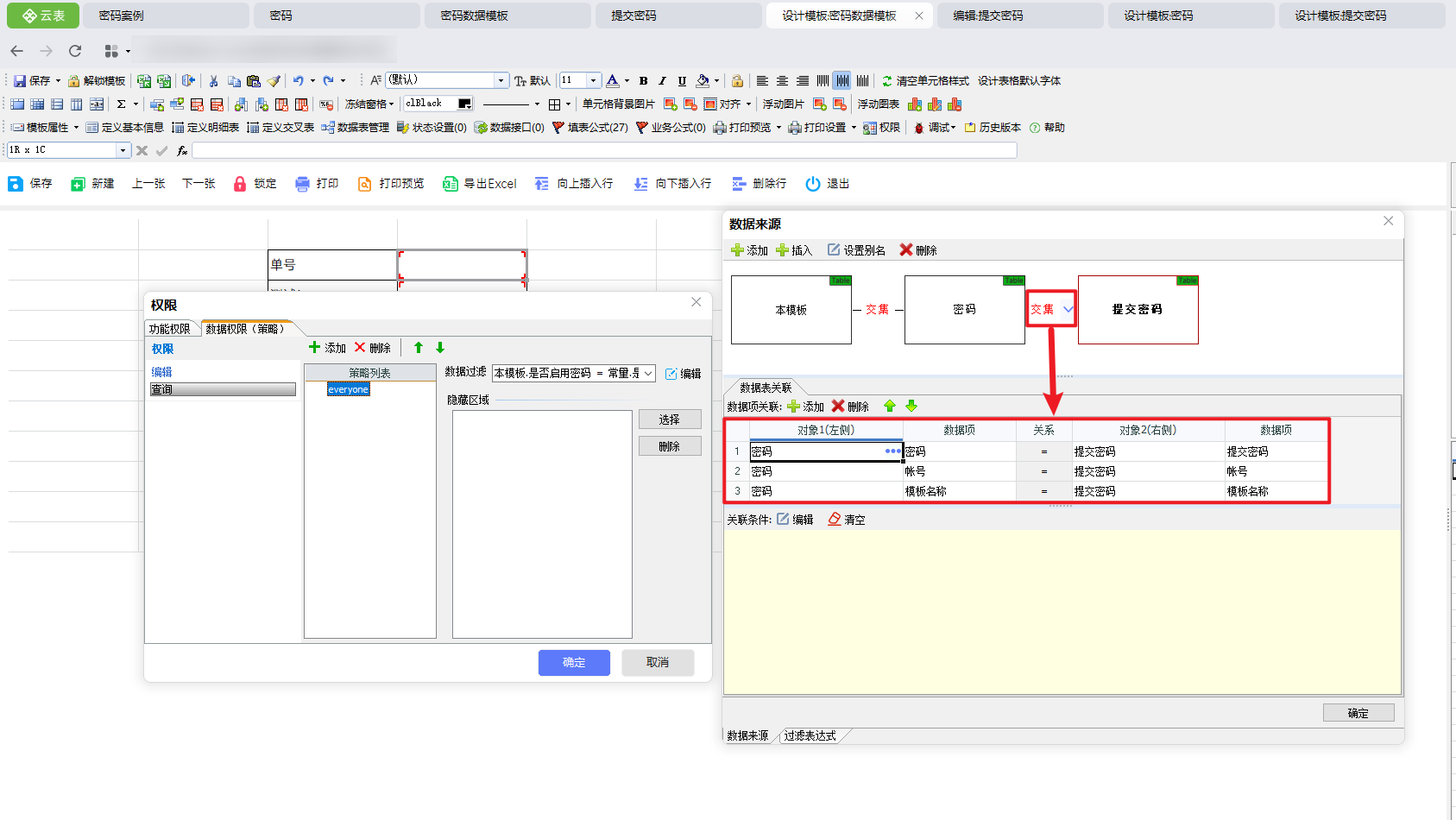Expand the 1R x 1C cell reference dropdown

pyautogui.click(x=123, y=150)
